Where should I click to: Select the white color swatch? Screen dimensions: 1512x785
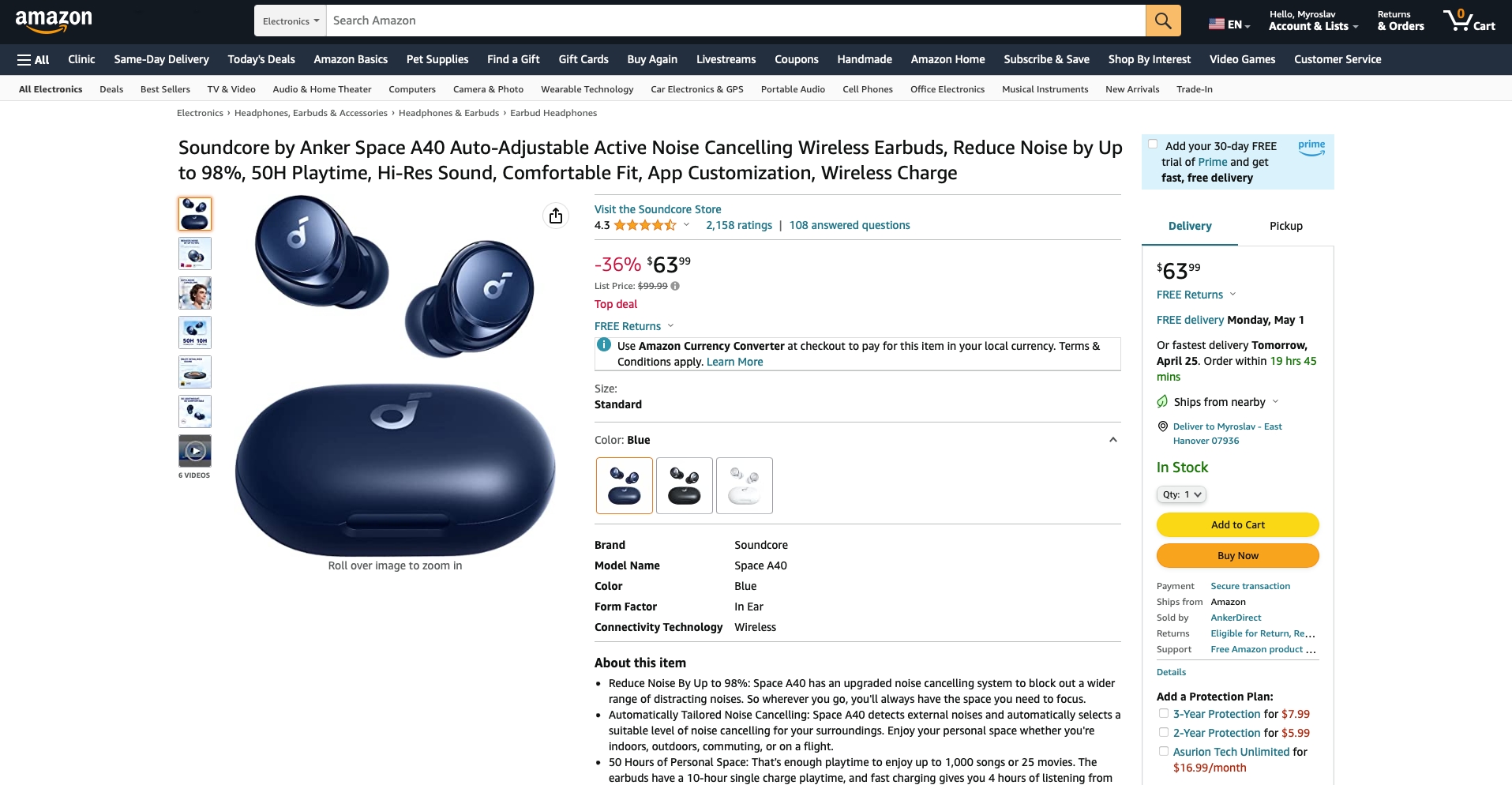point(745,486)
